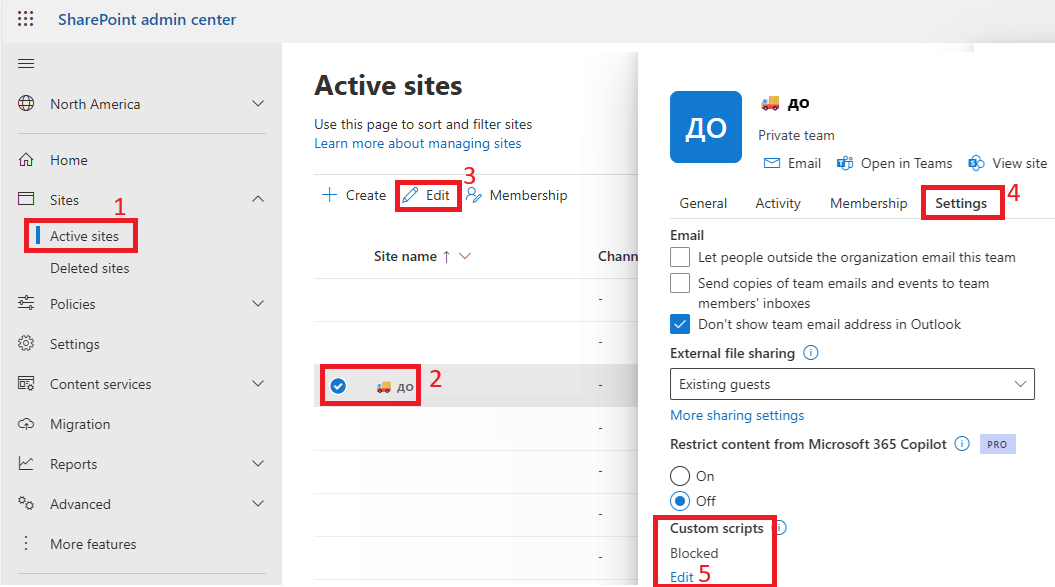This screenshot has width=1055, height=587.
Task: Open the Site name column filter chevron
Action: point(465,256)
